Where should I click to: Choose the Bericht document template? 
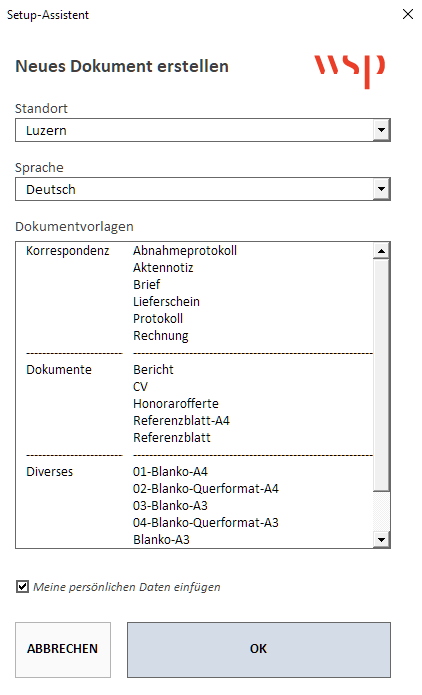[153, 370]
